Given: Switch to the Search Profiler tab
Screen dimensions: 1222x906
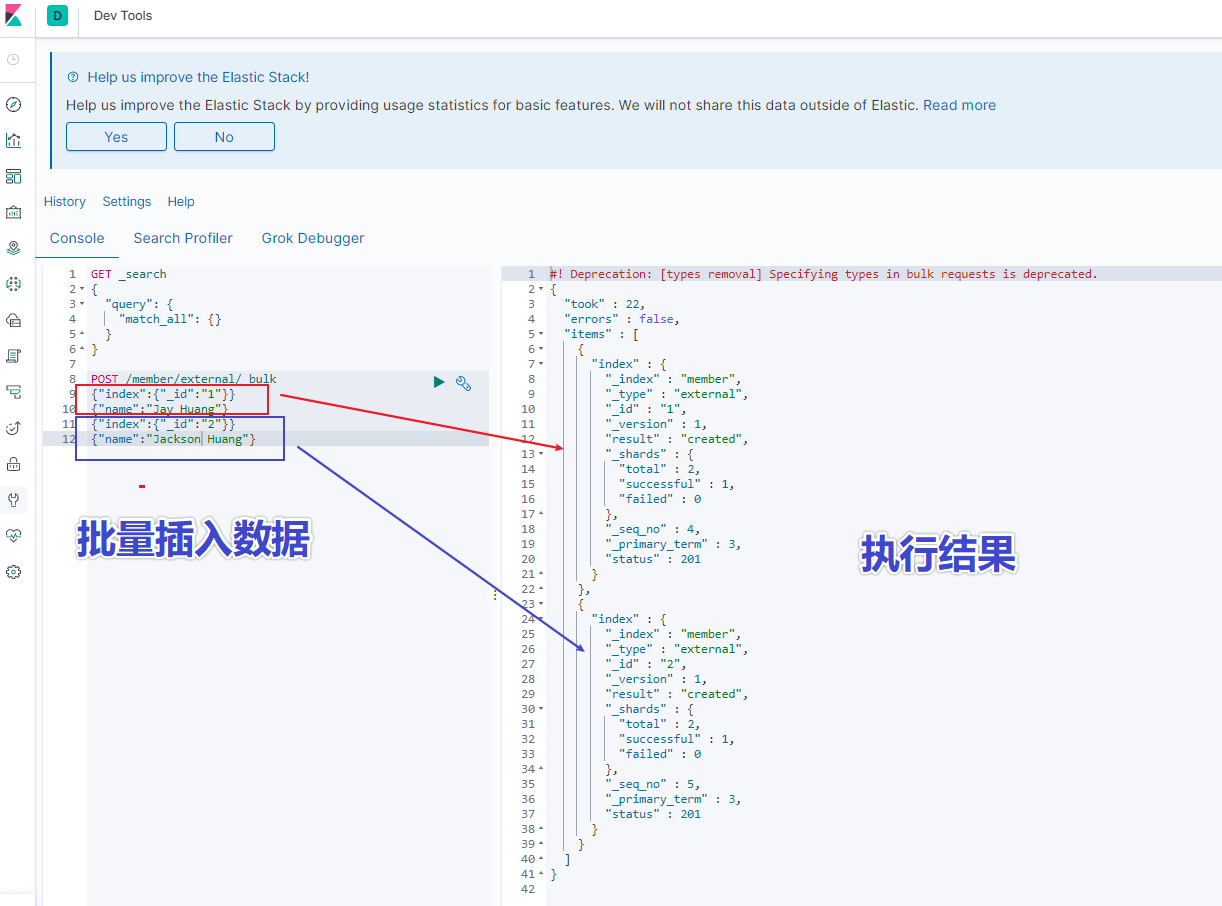Looking at the screenshot, I should click(183, 238).
